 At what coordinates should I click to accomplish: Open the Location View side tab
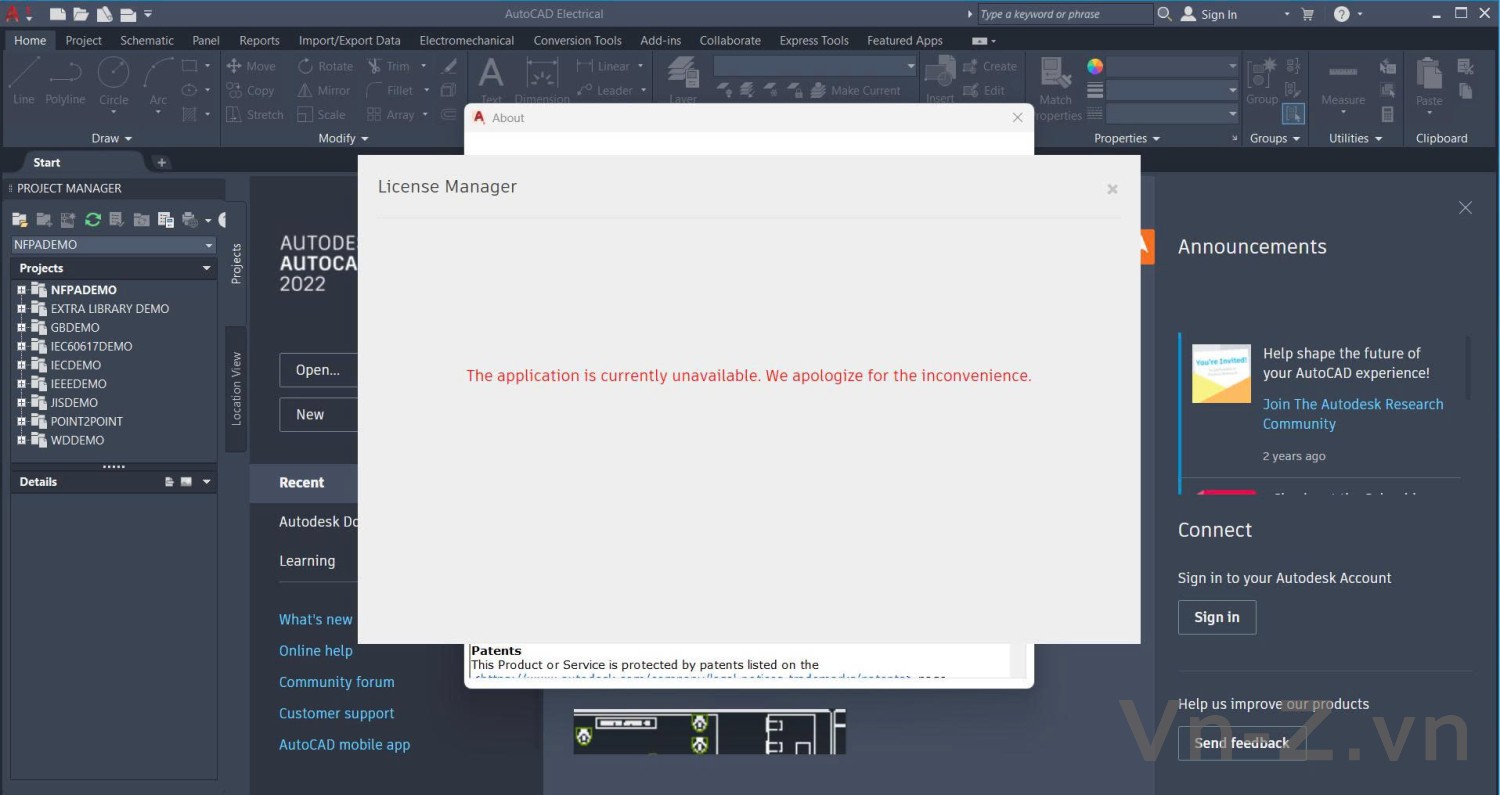pyautogui.click(x=236, y=388)
